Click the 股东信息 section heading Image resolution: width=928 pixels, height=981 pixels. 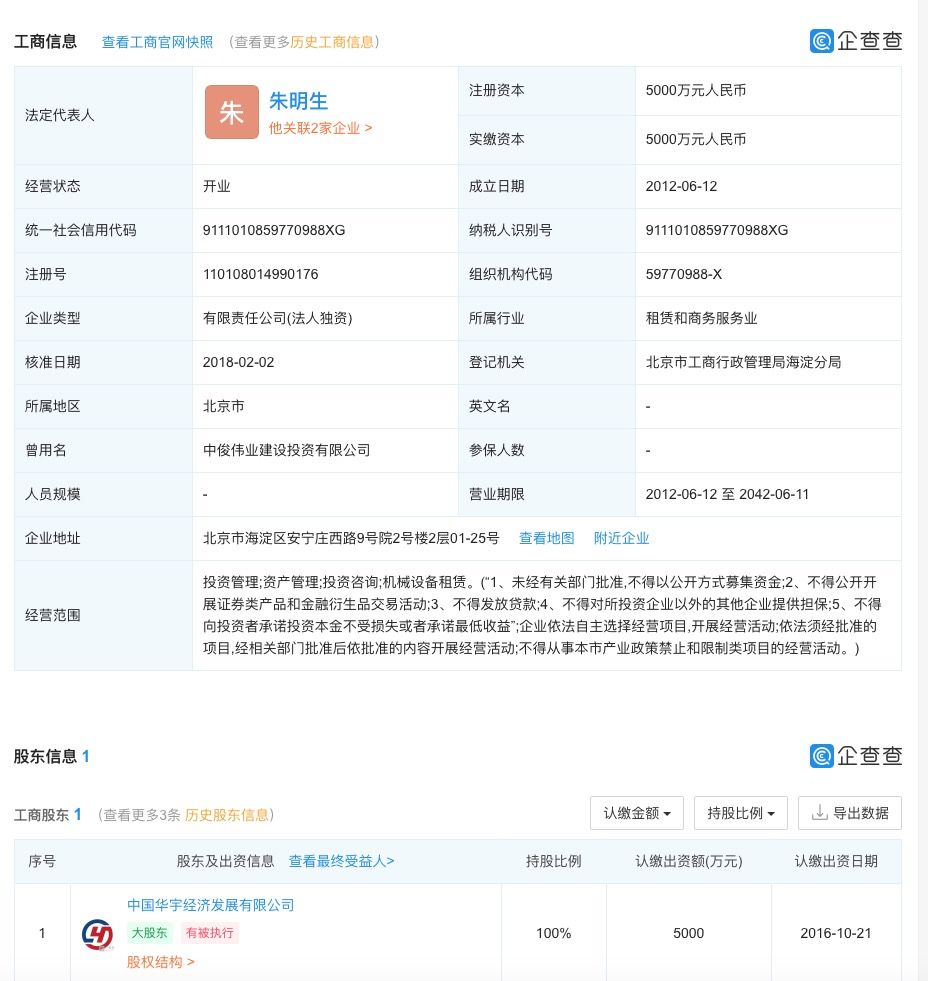[45, 756]
